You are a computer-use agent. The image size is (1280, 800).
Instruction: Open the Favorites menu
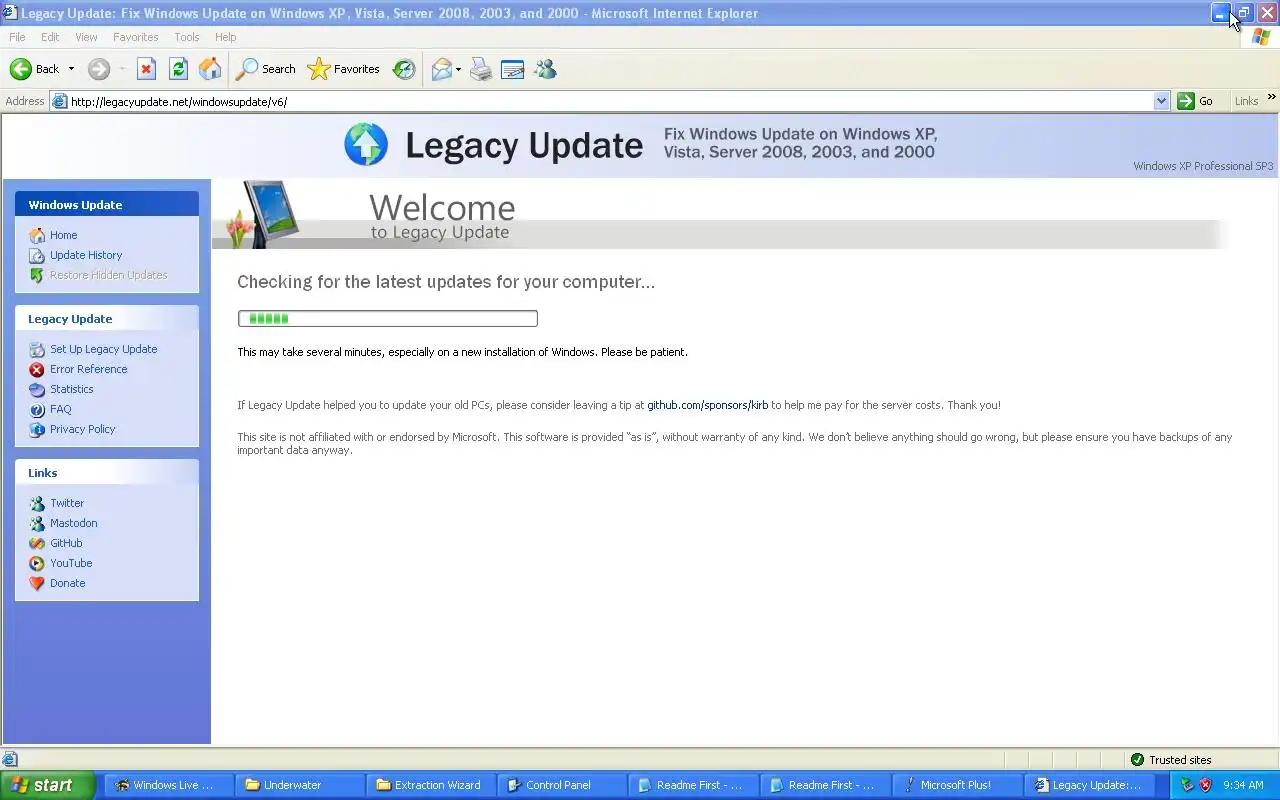(136, 37)
